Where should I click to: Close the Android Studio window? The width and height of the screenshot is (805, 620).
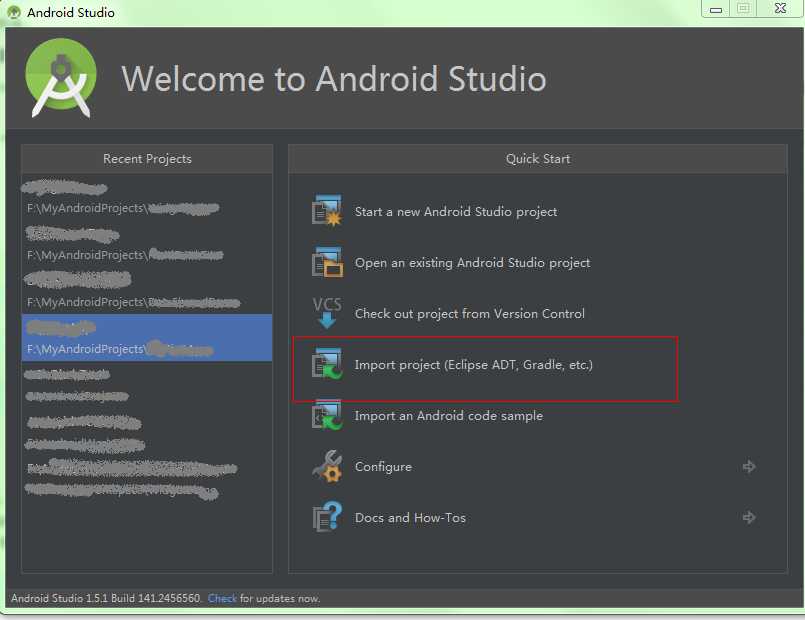click(x=780, y=9)
